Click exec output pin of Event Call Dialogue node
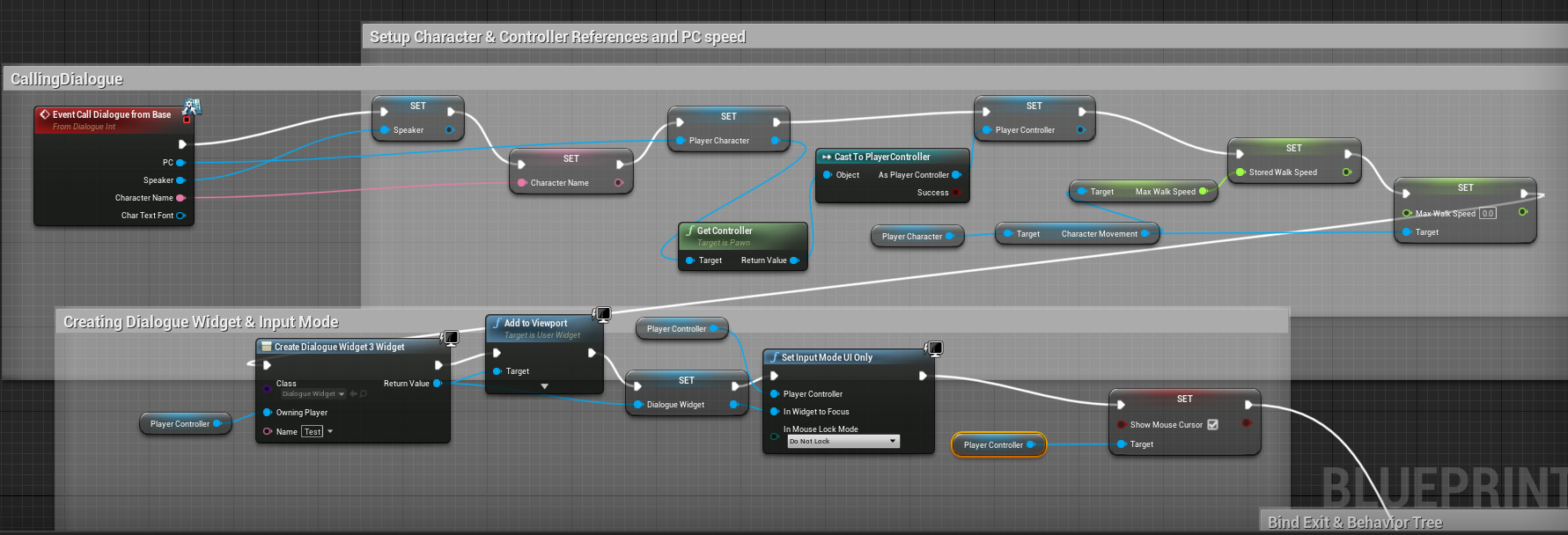The height and width of the screenshot is (535, 1568). click(x=182, y=144)
